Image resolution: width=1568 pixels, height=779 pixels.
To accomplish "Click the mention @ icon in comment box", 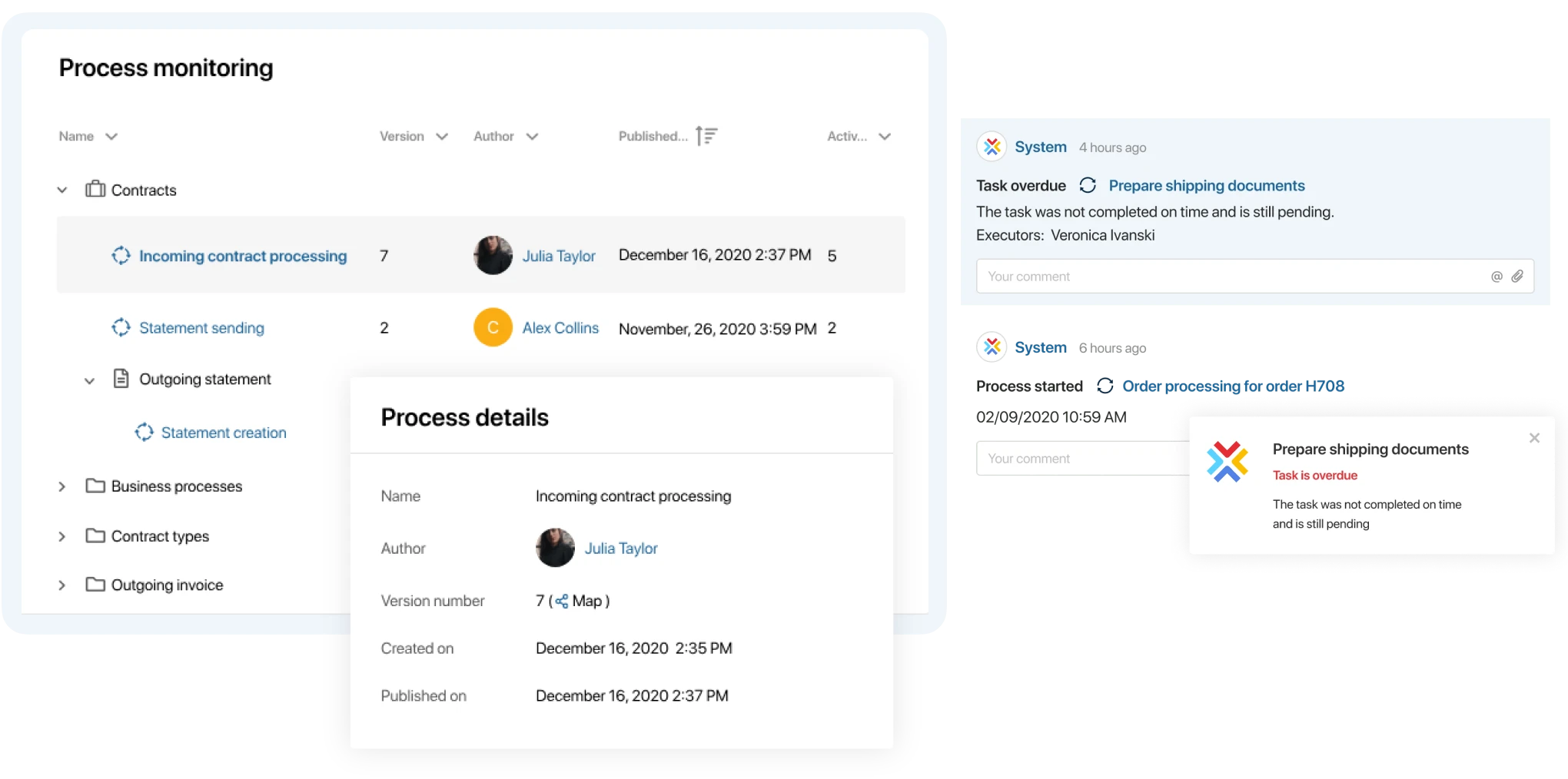I will click(1496, 277).
